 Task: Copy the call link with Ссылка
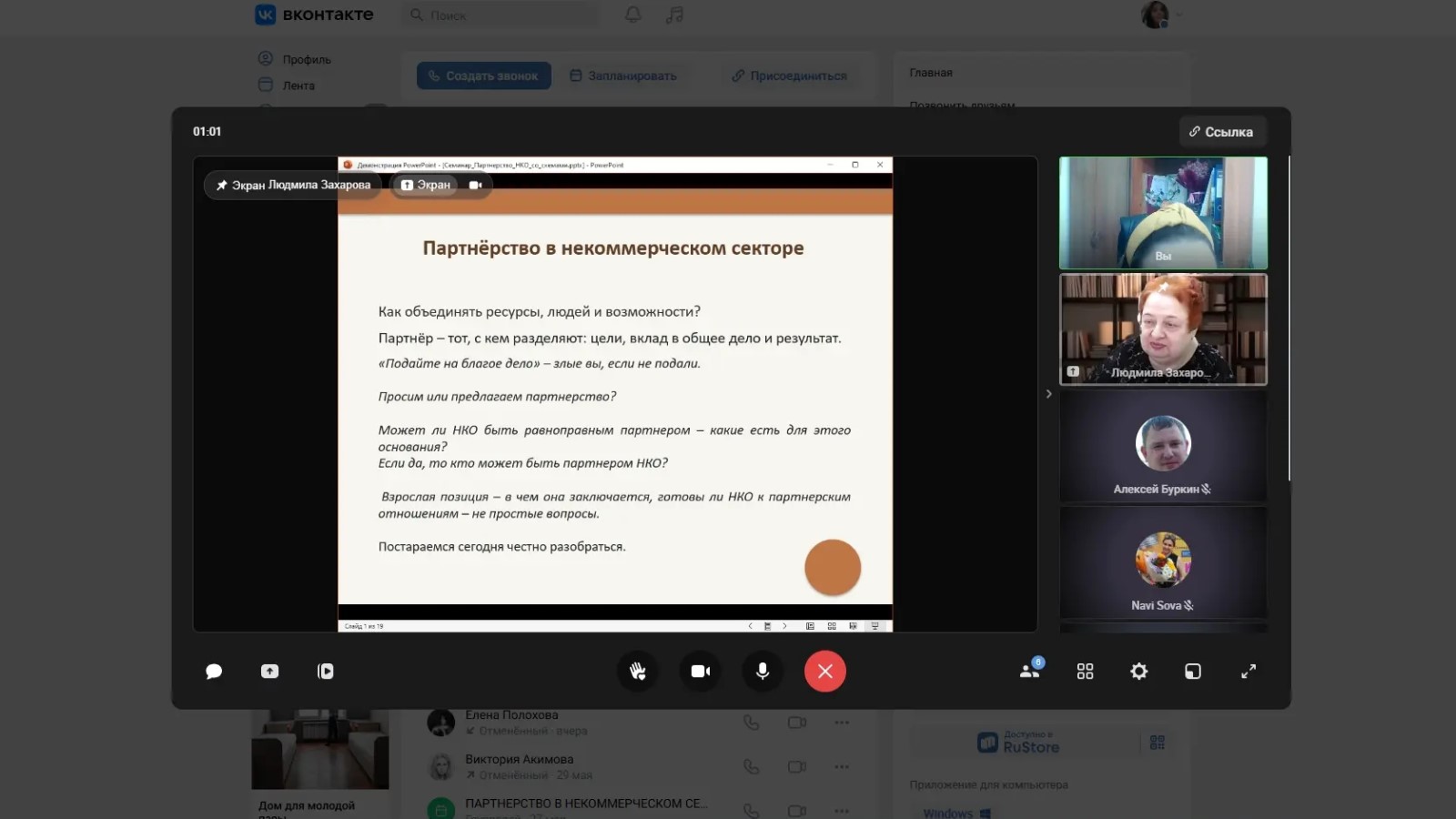point(1221,132)
